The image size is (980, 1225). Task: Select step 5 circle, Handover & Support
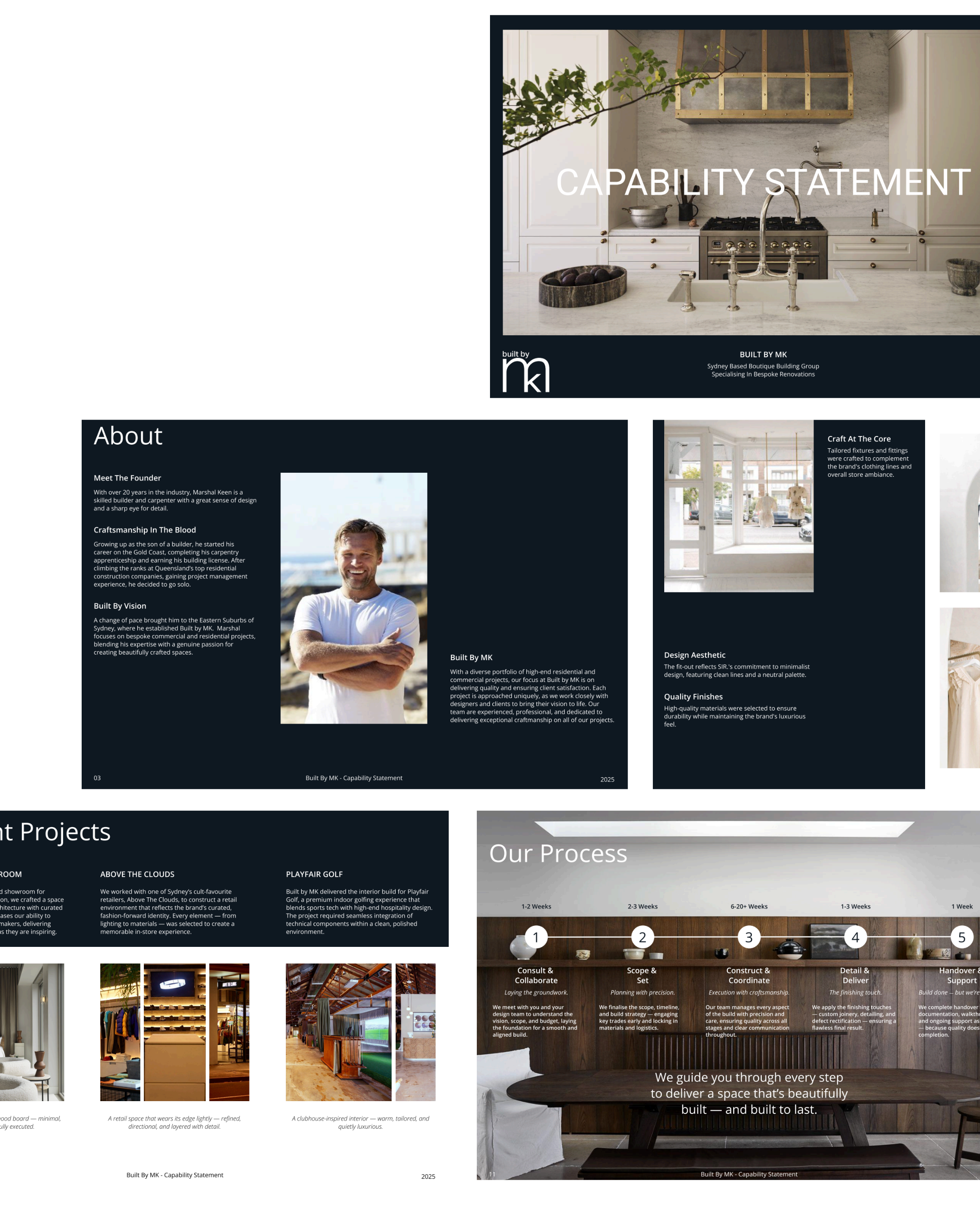(961, 937)
